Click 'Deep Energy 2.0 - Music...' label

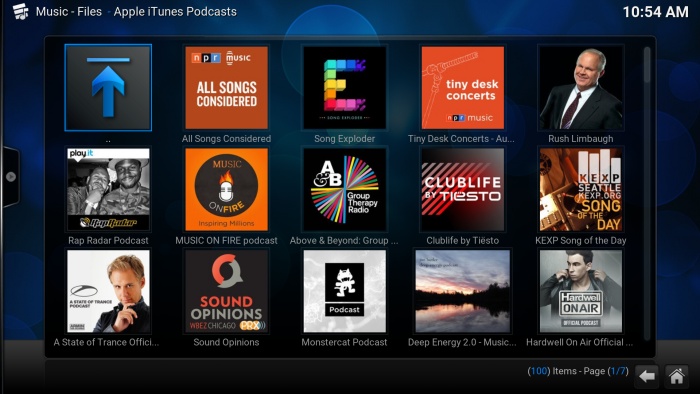(x=462, y=342)
